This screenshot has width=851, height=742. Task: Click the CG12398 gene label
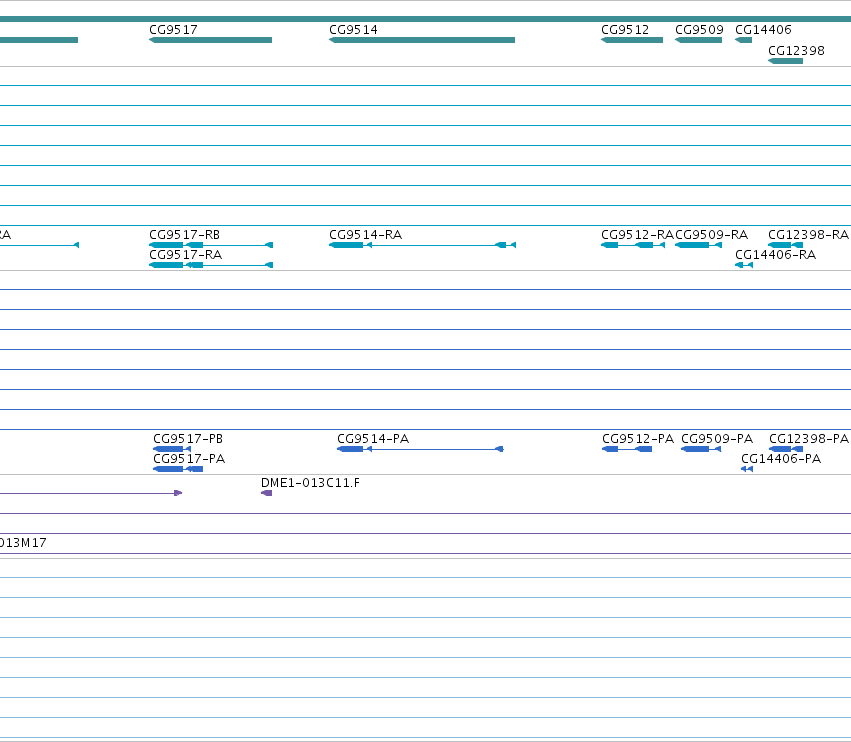[797, 50]
